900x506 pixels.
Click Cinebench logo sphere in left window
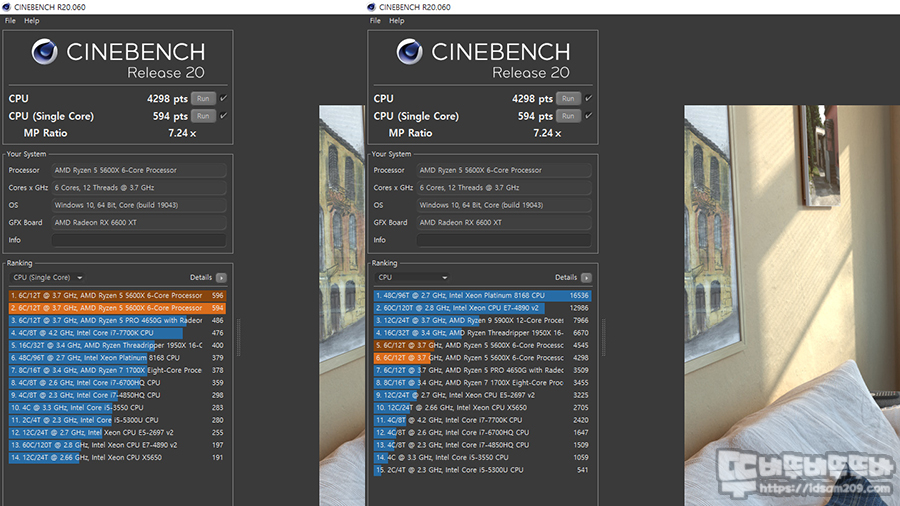click(x=44, y=52)
